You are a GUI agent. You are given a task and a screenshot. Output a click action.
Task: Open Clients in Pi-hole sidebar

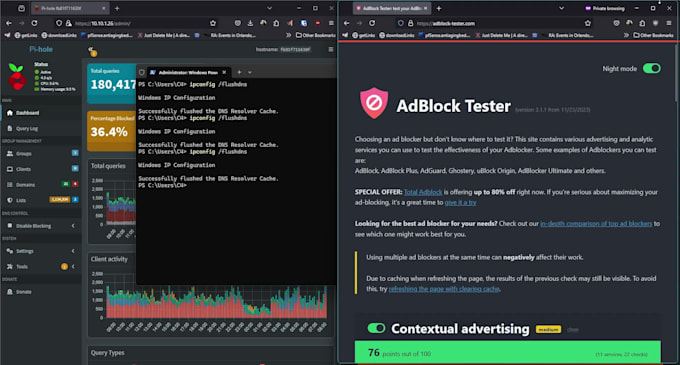pyautogui.click(x=41, y=169)
